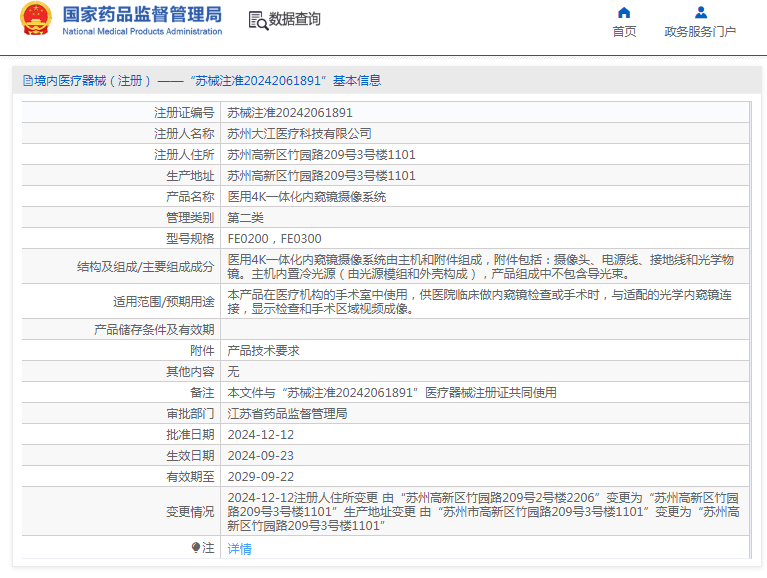
Task: Click the 适用范围 intended use description
Action: point(479,302)
